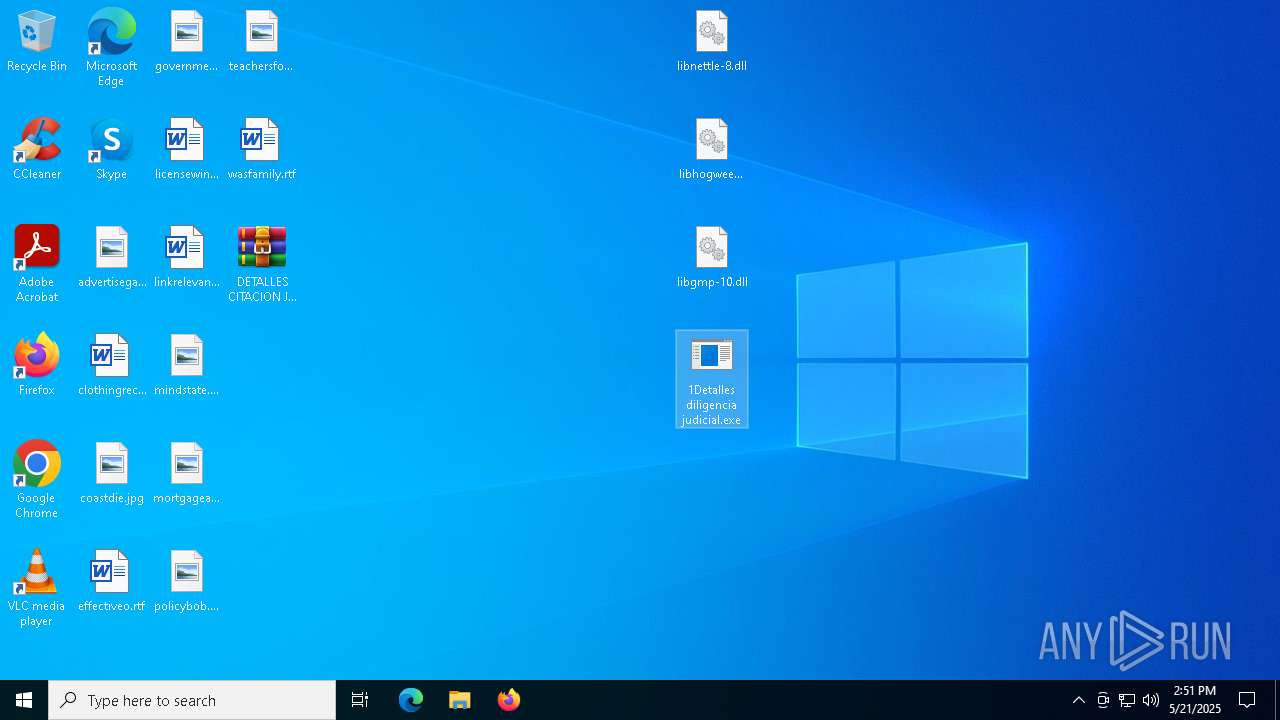The width and height of the screenshot is (1280, 720).
Task: Open the volume control tray icon
Action: [1151, 700]
